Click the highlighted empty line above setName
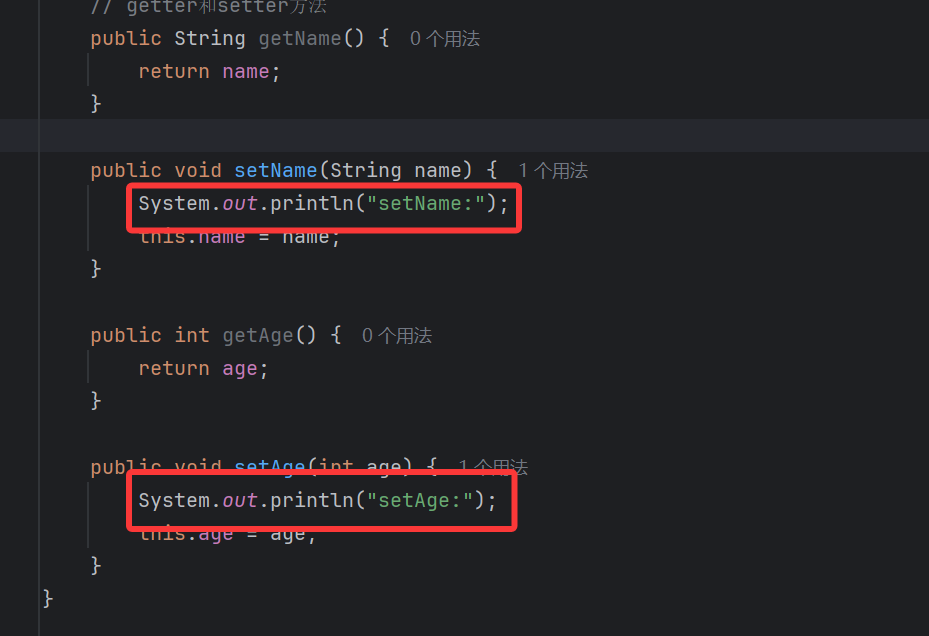The height and width of the screenshot is (636, 929). tap(400, 135)
